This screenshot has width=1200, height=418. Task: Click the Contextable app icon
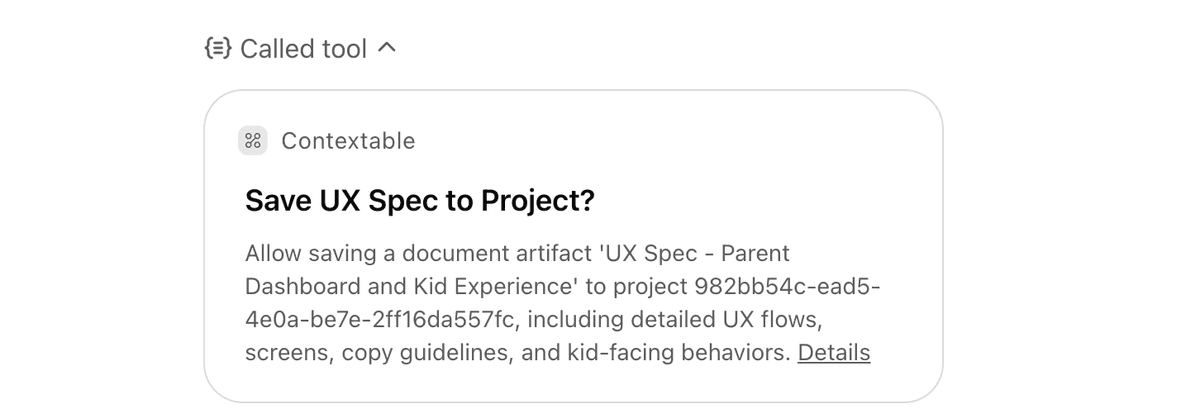tap(253, 141)
